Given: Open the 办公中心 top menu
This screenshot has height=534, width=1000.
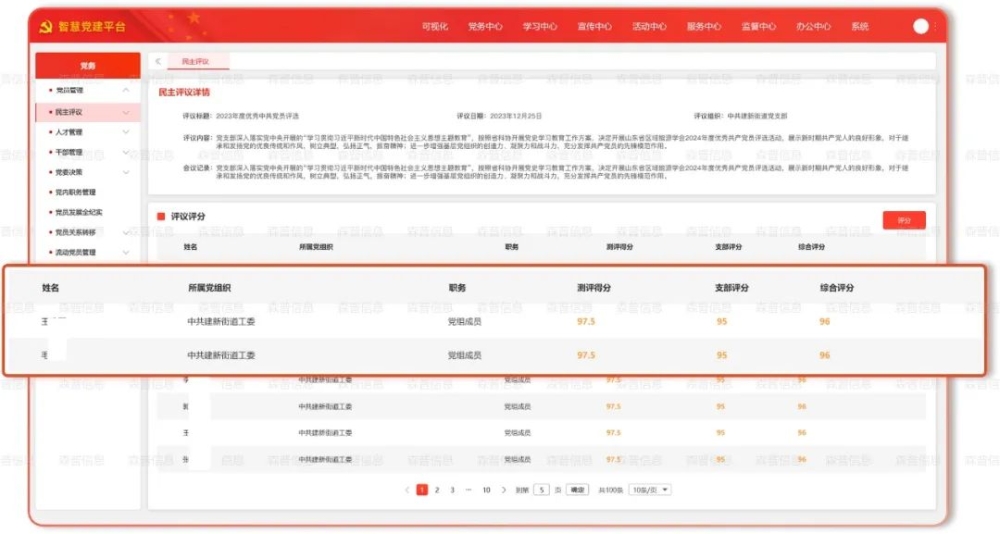Looking at the screenshot, I should coord(813,27).
